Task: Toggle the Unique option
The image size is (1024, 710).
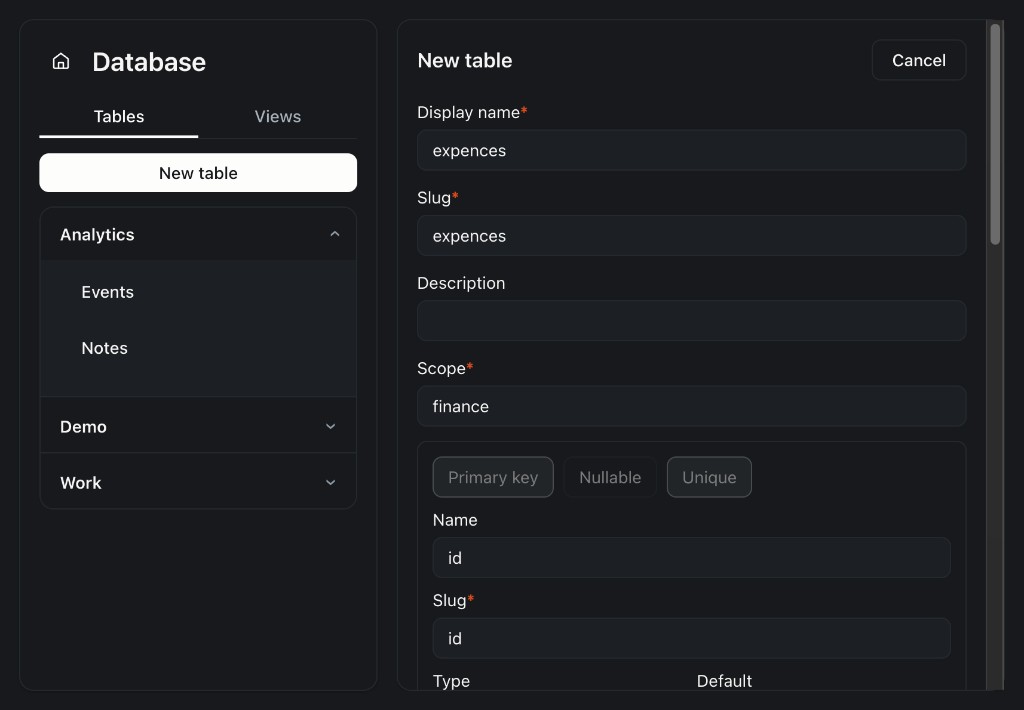Action: pos(709,477)
